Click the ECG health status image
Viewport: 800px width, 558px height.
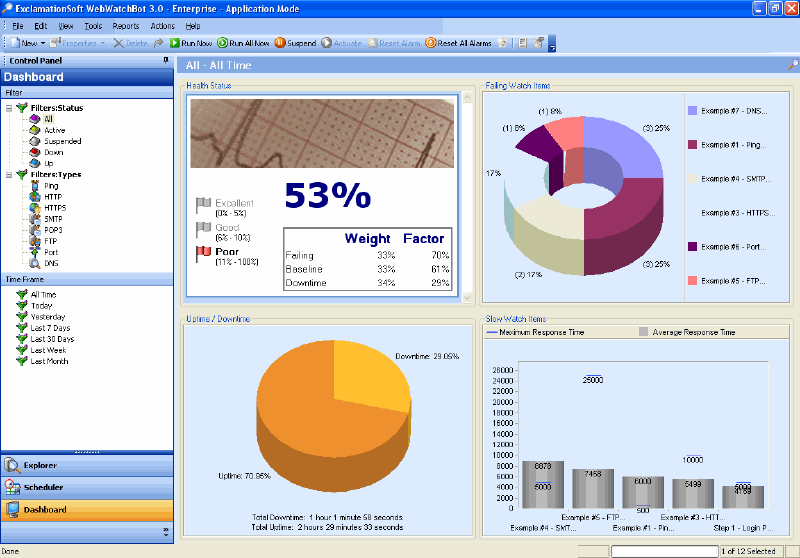322,133
